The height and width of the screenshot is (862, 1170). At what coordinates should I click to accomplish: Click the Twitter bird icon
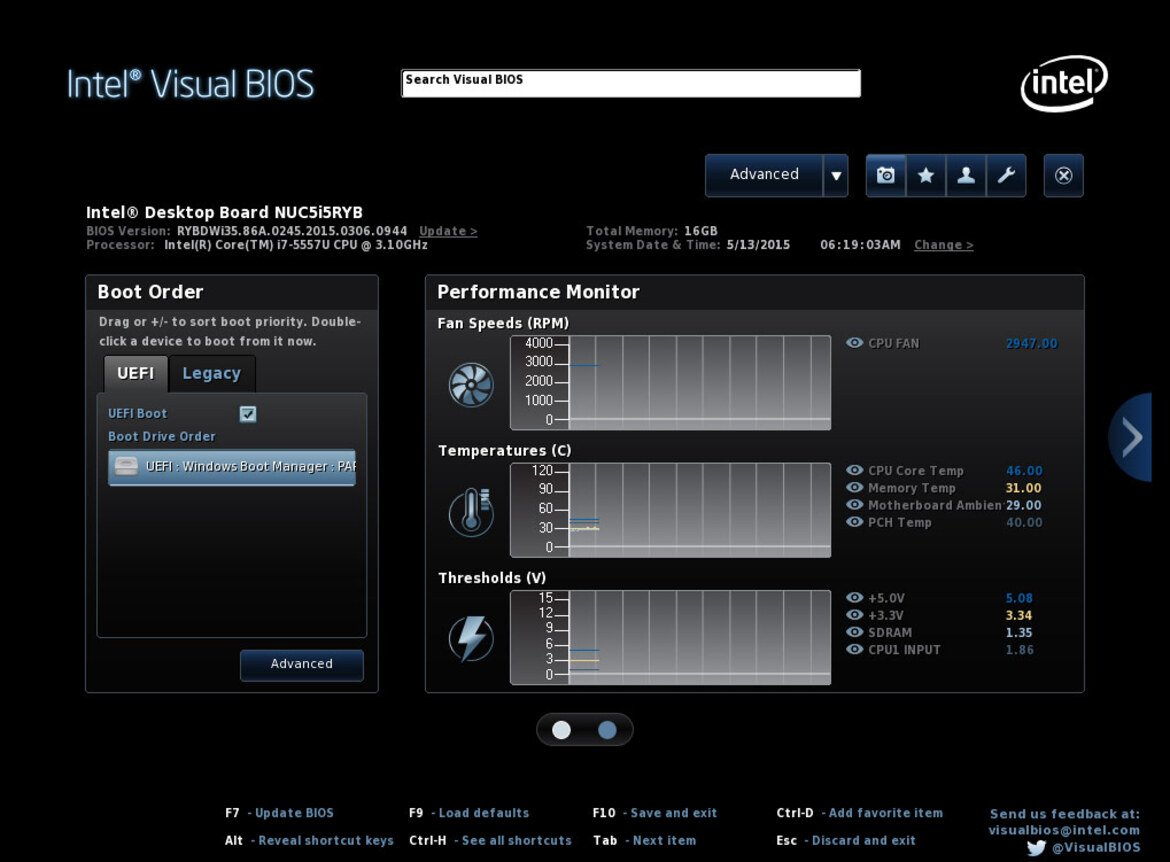point(1036,848)
